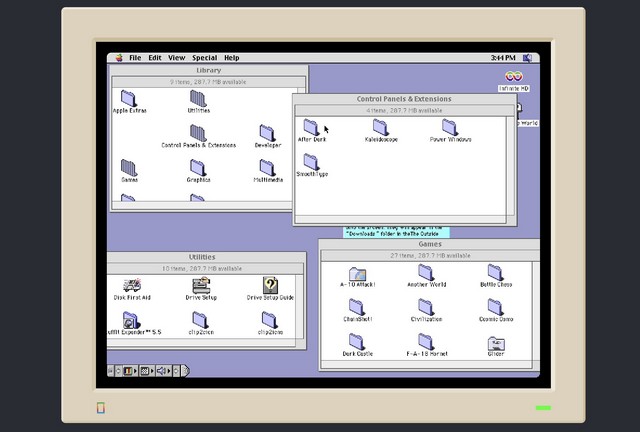Image resolution: width=640 pixels, height=432 pixels.
Task: Collapse the Control Strip using its end tab
Action: click(185, 371)
